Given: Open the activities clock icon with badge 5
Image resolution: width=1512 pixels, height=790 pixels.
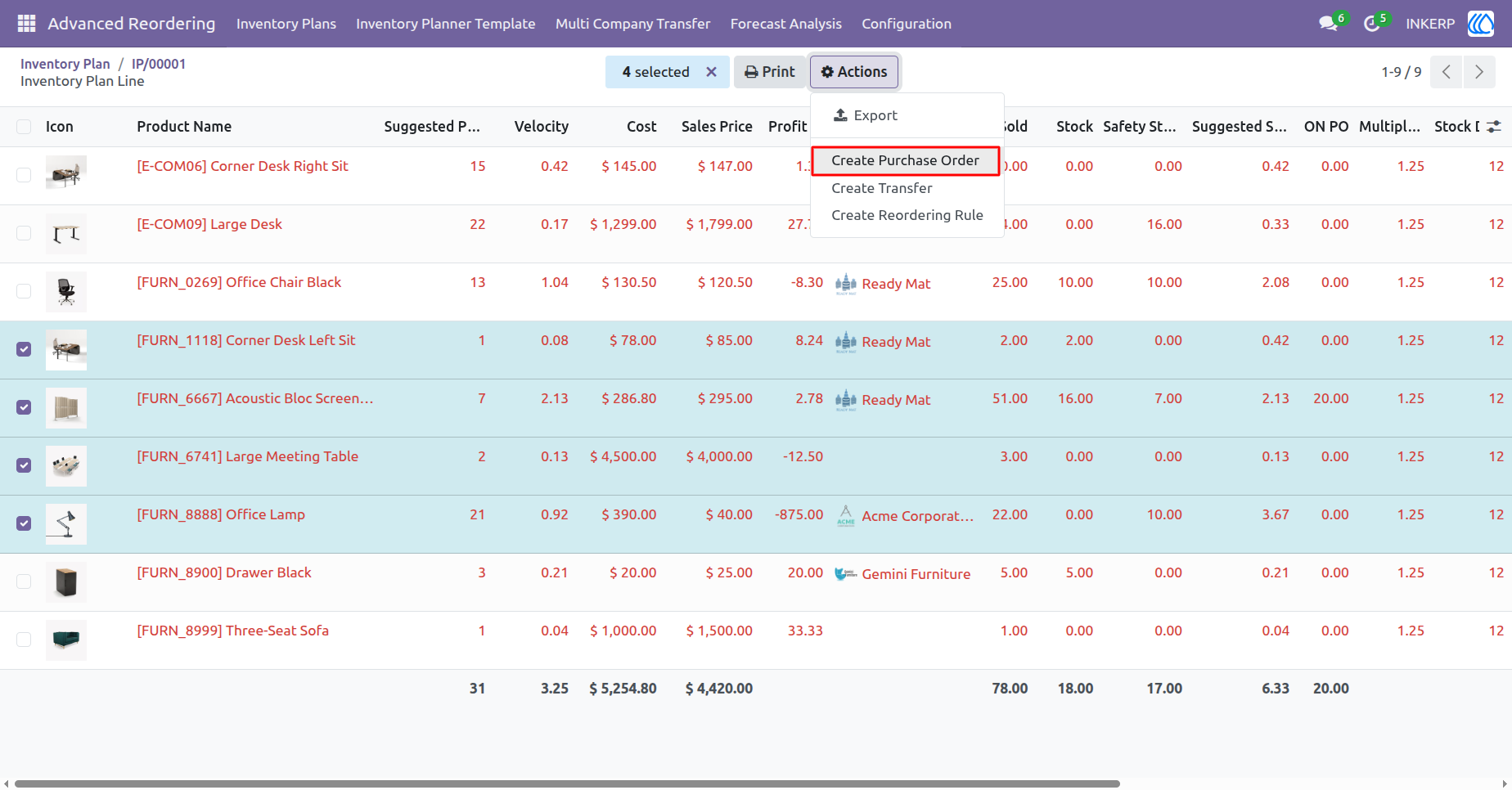Looking at the screenshot, I should click(x=1372, y=24).
